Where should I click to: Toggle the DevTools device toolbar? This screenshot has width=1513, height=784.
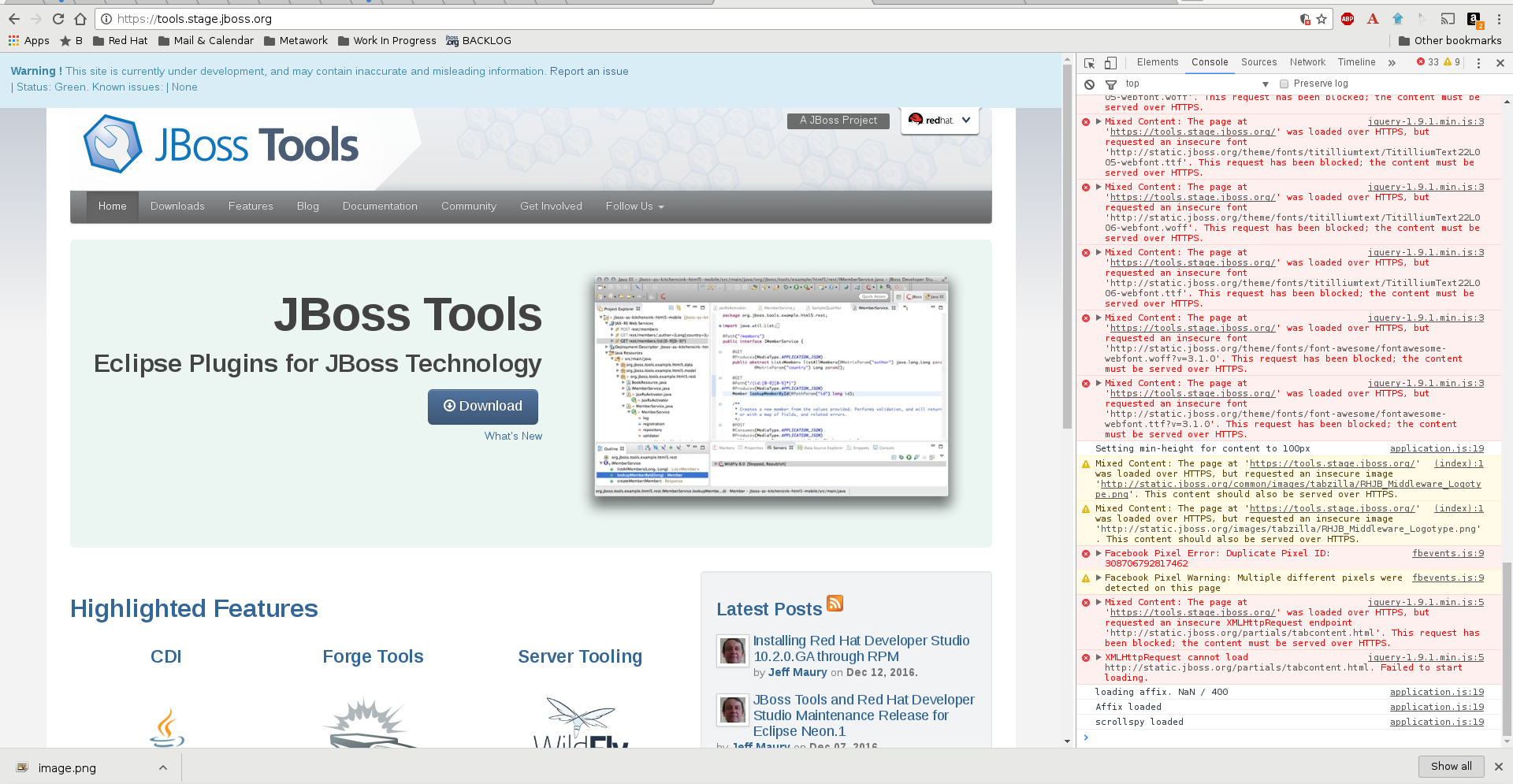coord(1110,63)
